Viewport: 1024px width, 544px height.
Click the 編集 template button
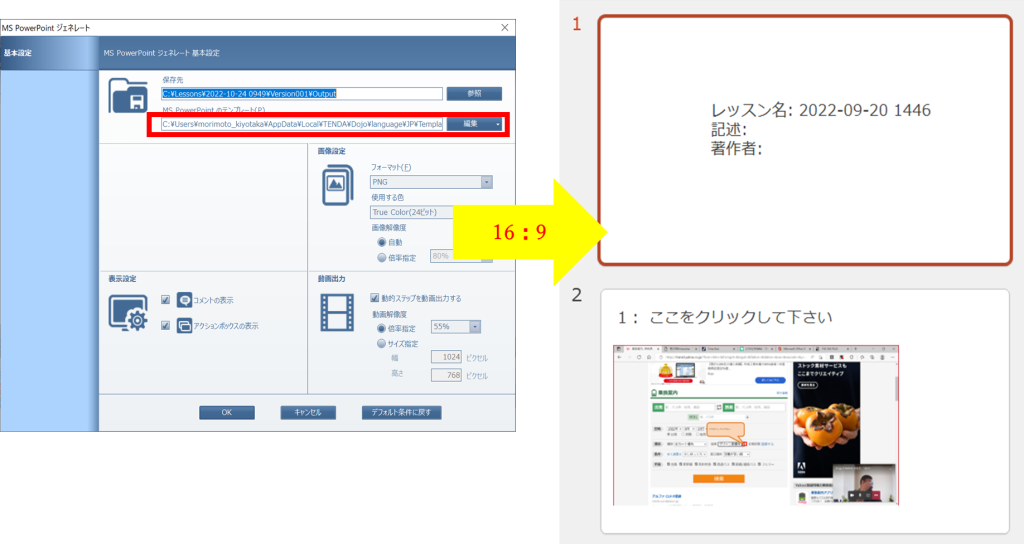pos(470,123)
